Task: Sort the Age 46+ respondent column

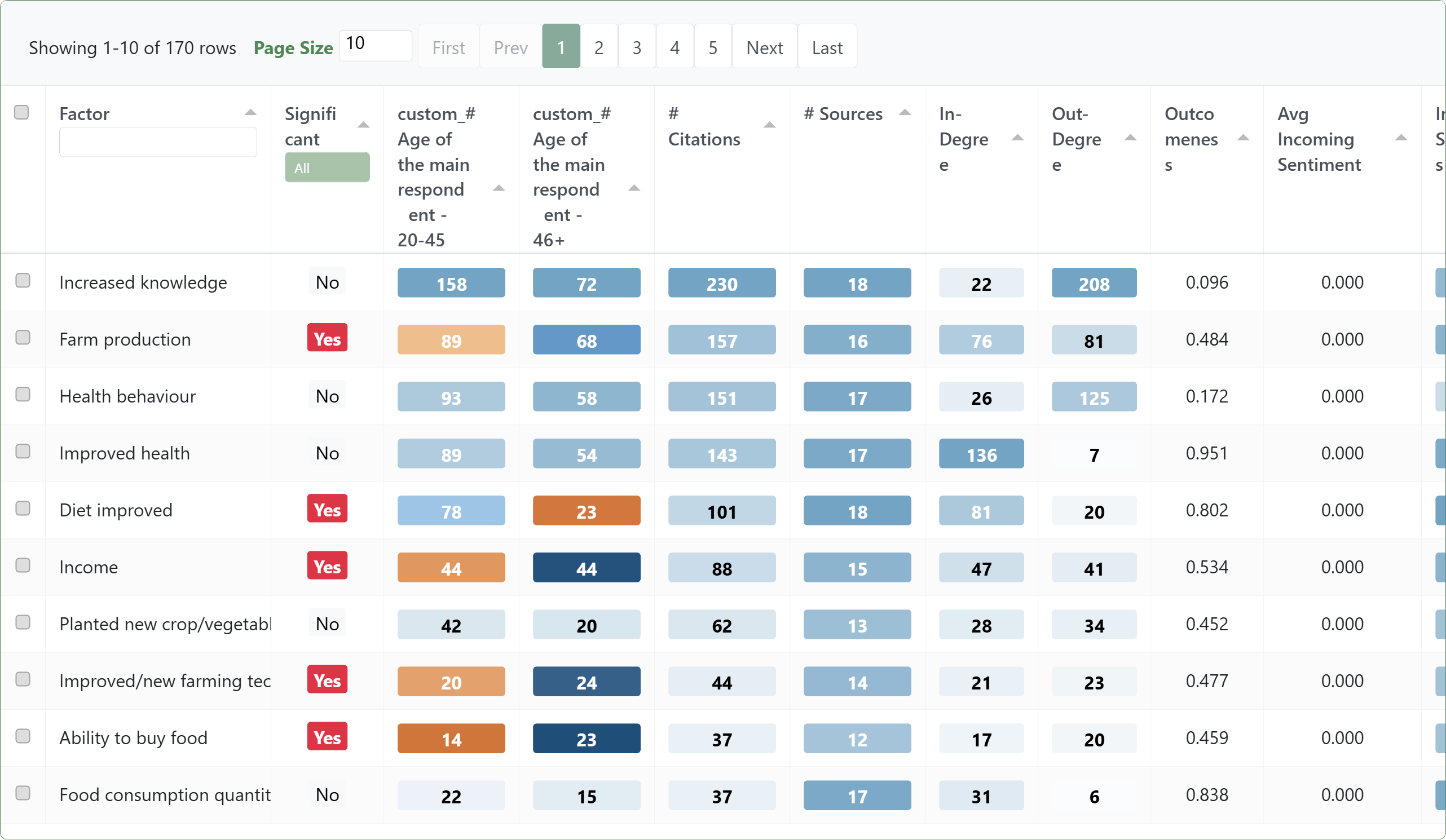Action: click(633, 188)
